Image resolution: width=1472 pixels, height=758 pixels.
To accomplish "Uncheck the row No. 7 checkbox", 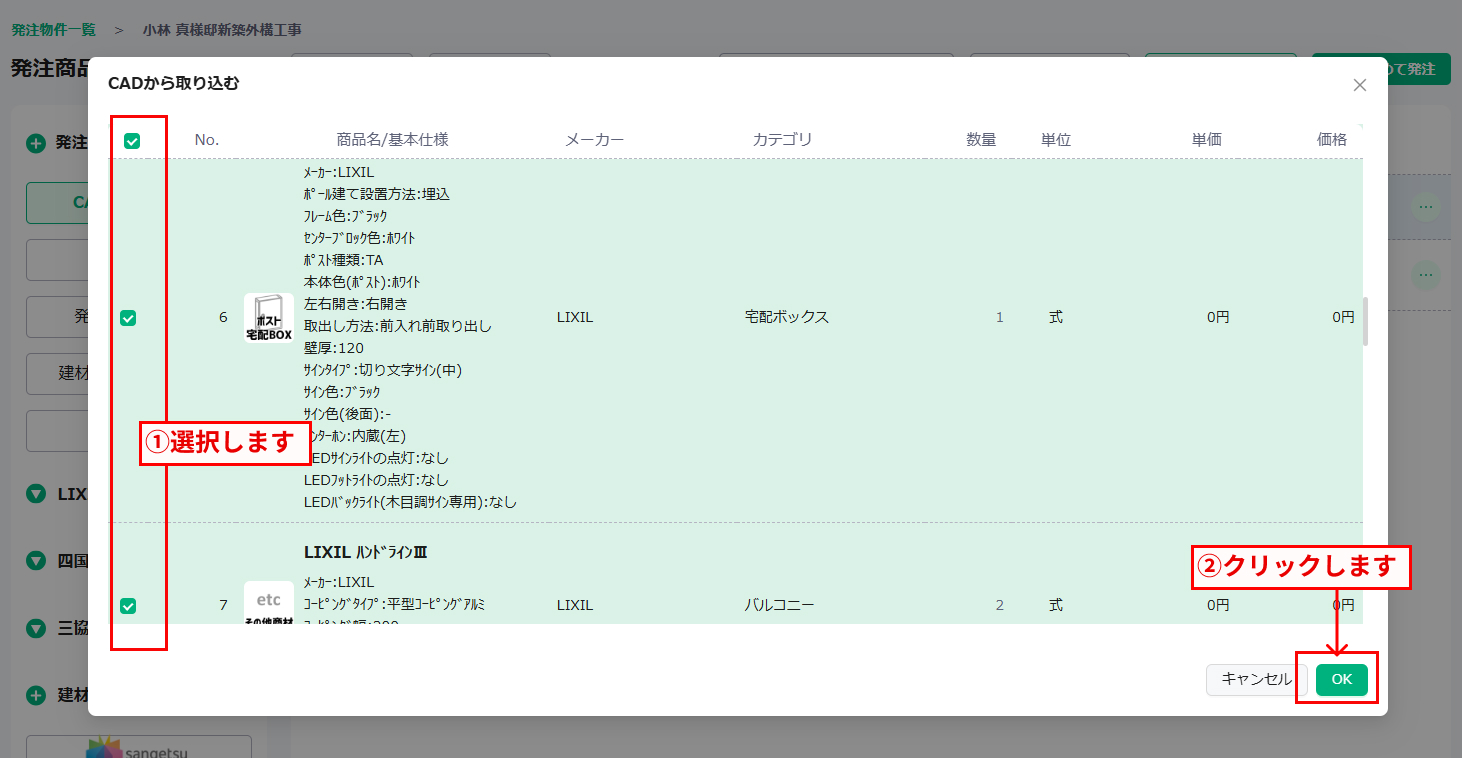I will coord(128,606).
